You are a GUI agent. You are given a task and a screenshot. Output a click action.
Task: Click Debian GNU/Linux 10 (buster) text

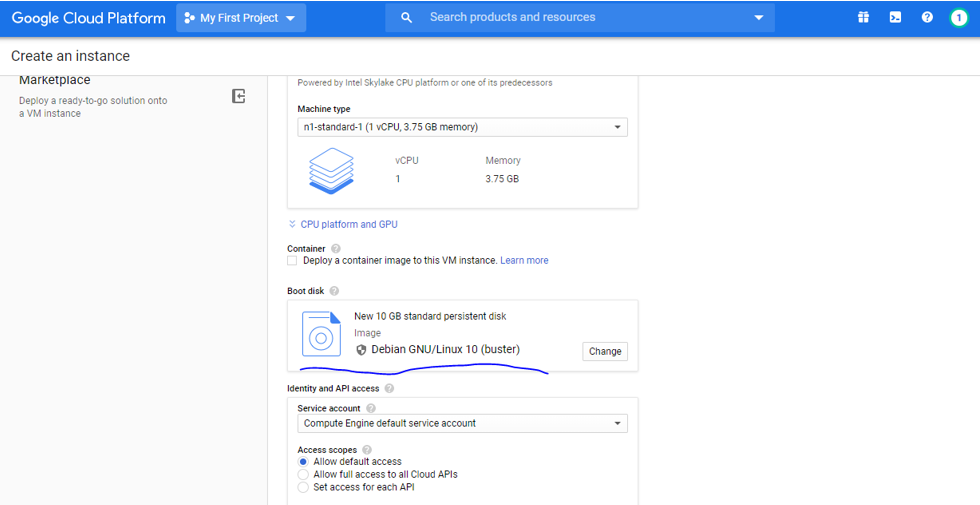coord(446,349)
